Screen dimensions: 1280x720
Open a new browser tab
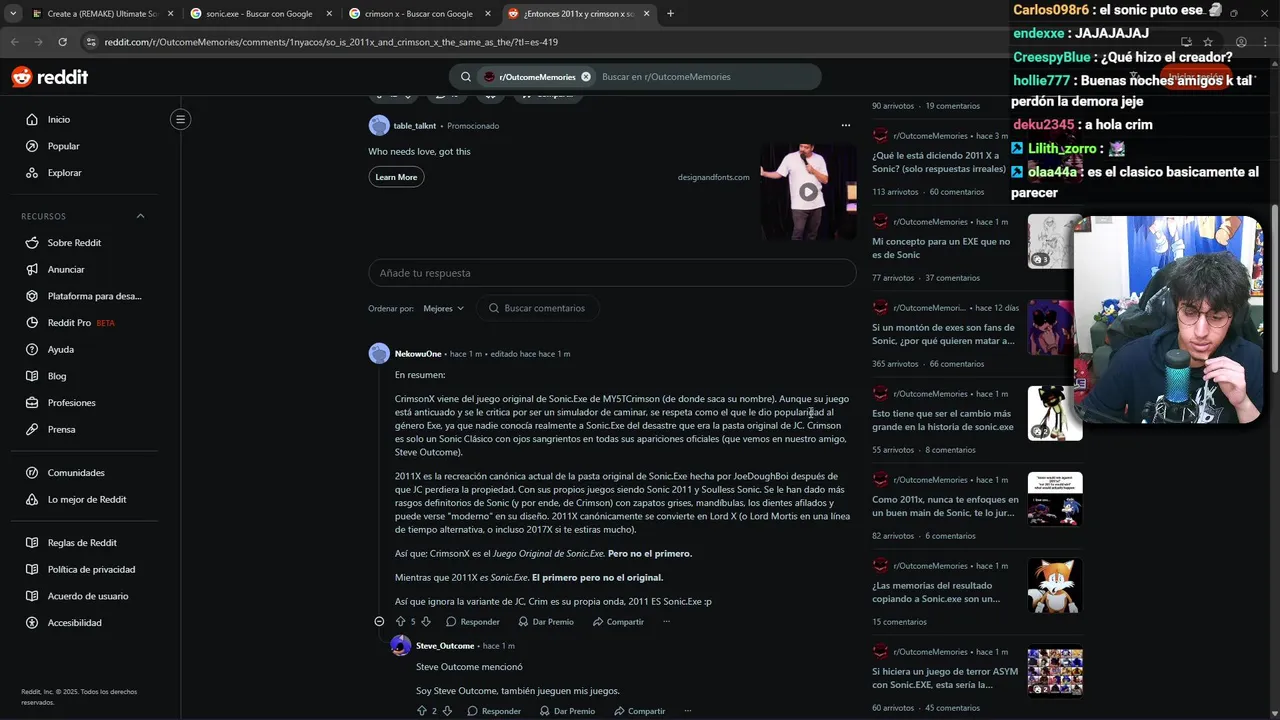tap(670, 14)
